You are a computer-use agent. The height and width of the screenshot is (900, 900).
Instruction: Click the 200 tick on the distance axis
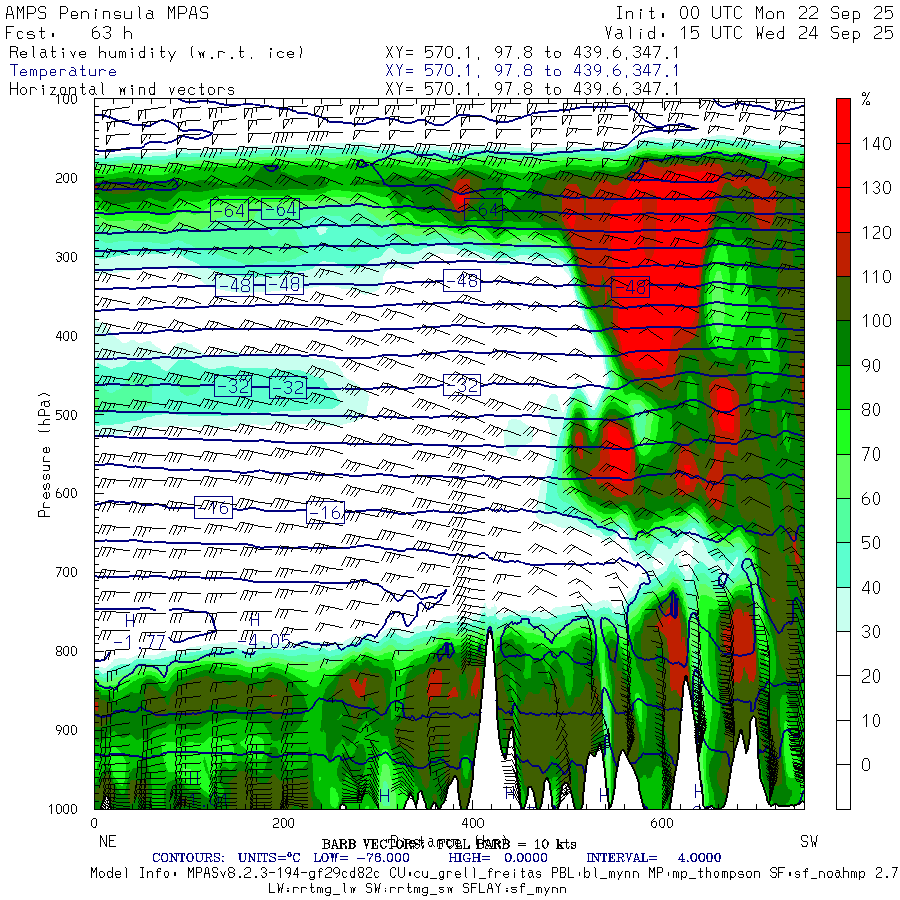284,823
